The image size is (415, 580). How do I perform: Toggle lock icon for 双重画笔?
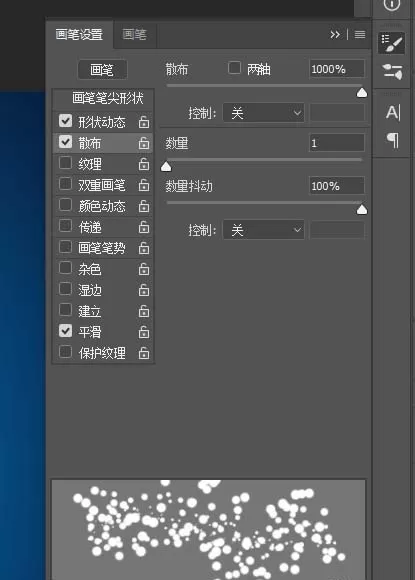click(144, 185)
